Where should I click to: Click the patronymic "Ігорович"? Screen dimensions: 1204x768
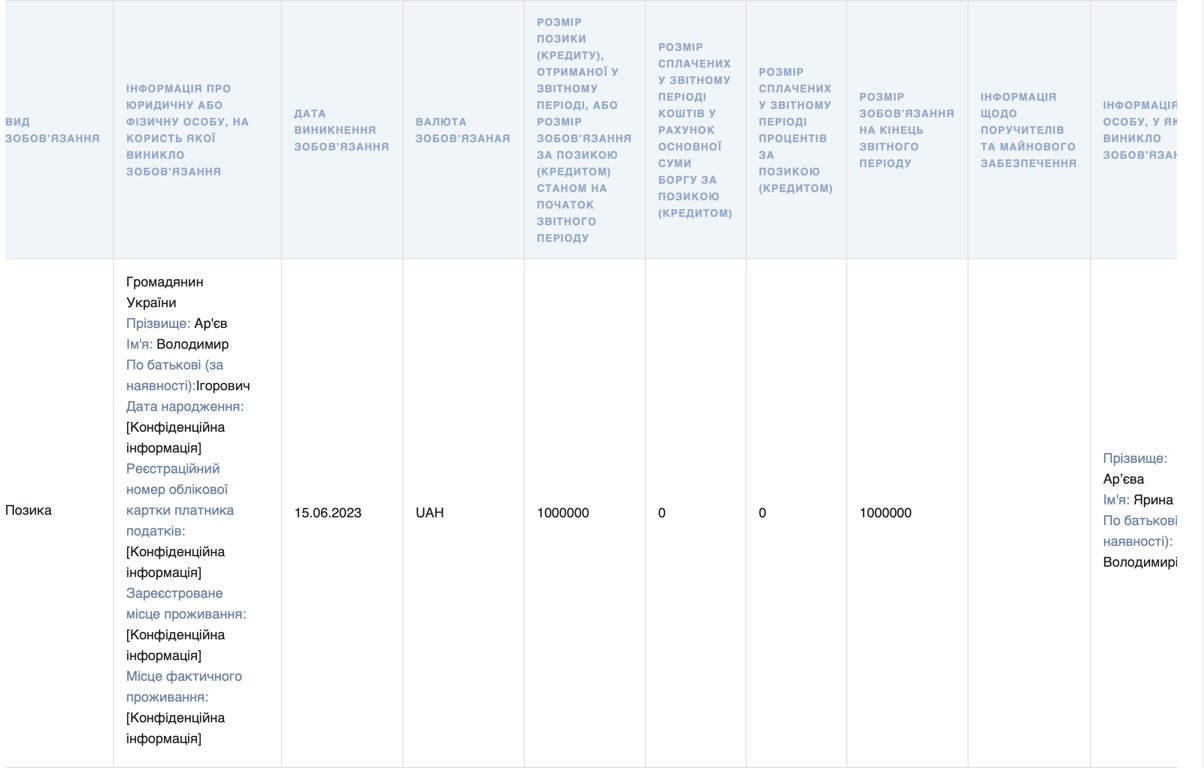[223, 386]
